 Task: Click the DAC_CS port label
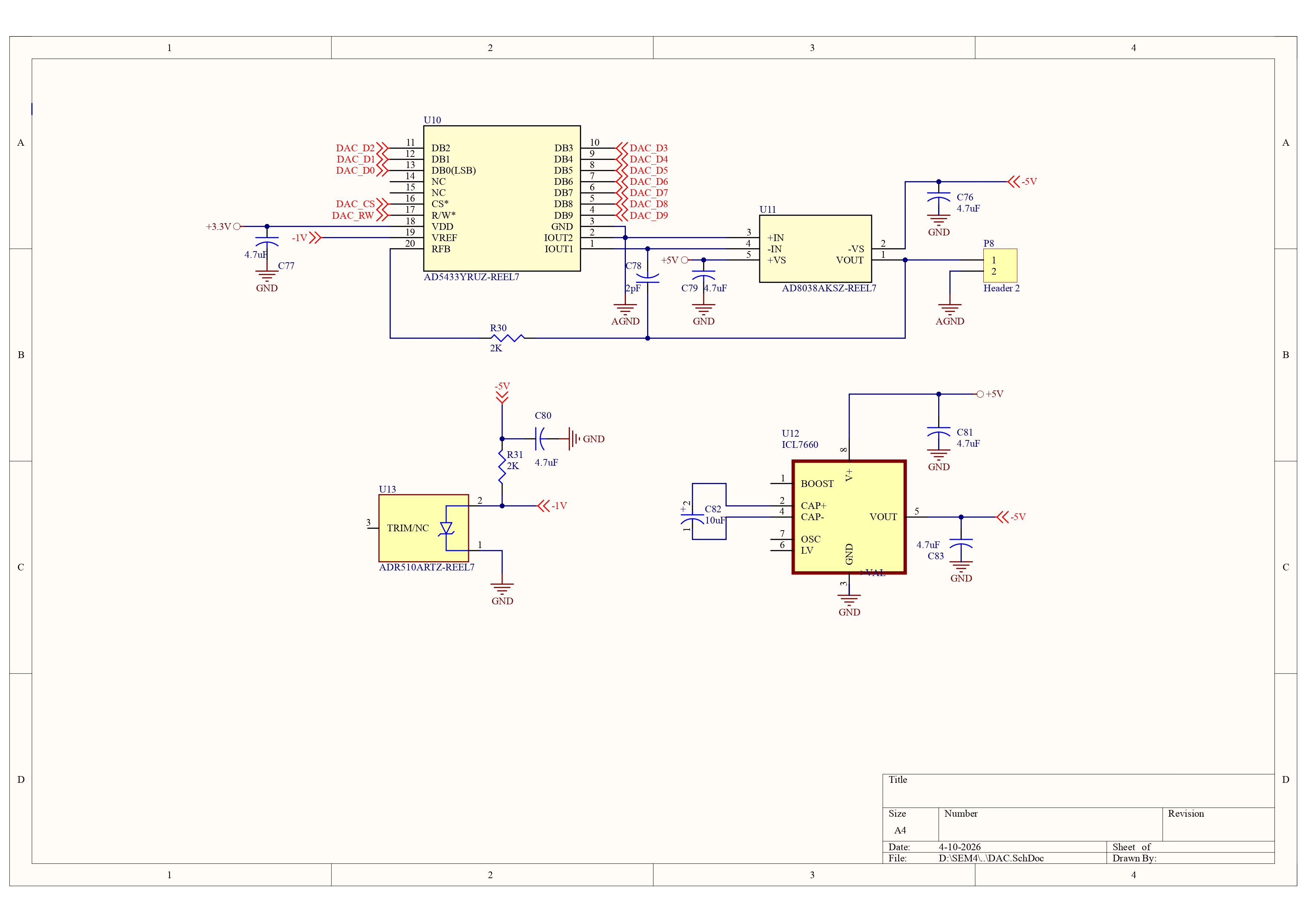point(355,204)
